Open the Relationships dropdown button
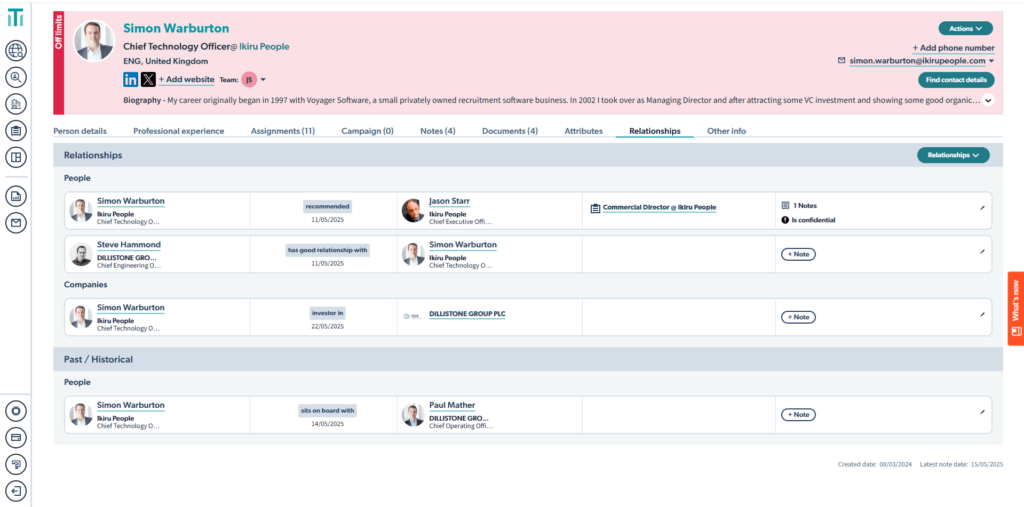1024x507 pixels. (953, 155)
